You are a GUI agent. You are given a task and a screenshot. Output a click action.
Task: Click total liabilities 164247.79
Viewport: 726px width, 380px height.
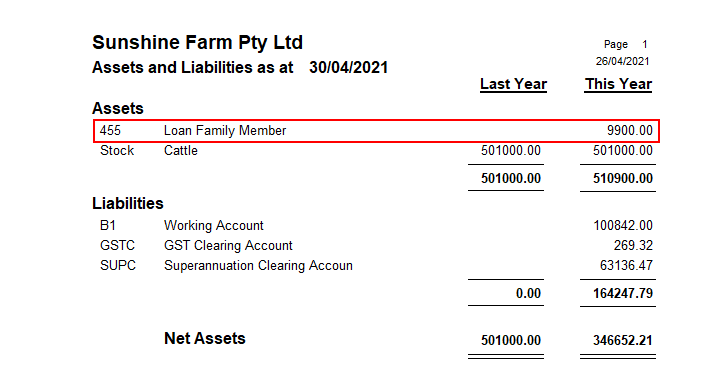(x=623, y=293)
